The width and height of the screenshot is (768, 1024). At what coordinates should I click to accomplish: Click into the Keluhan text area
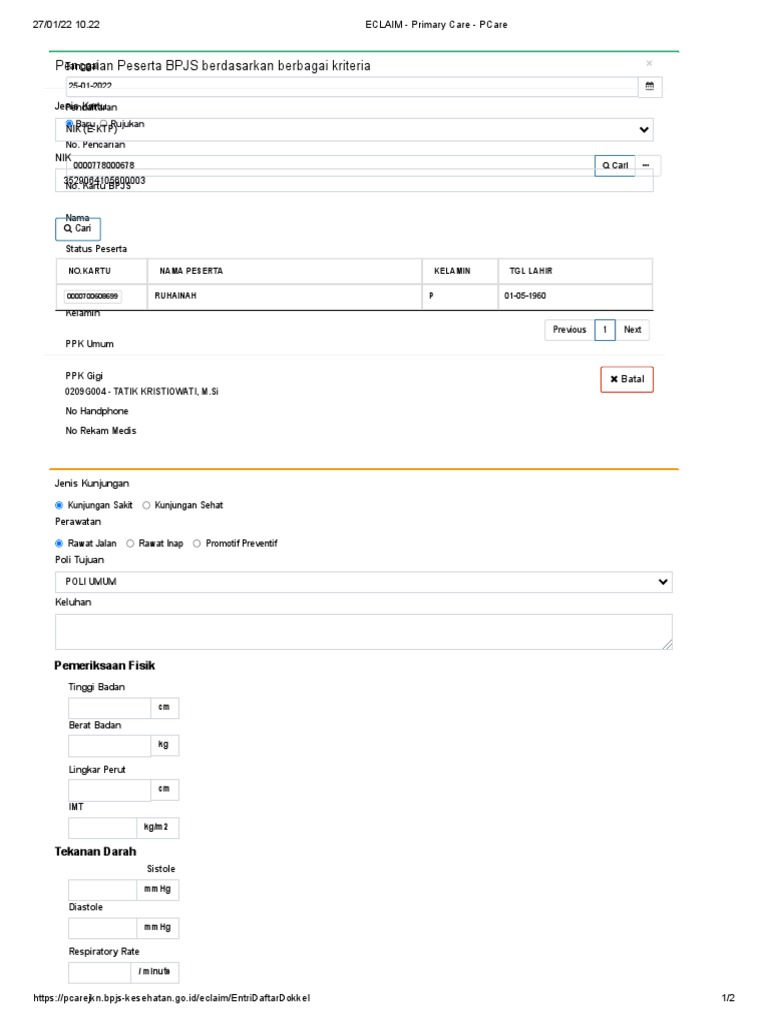(x=364, y=632)
